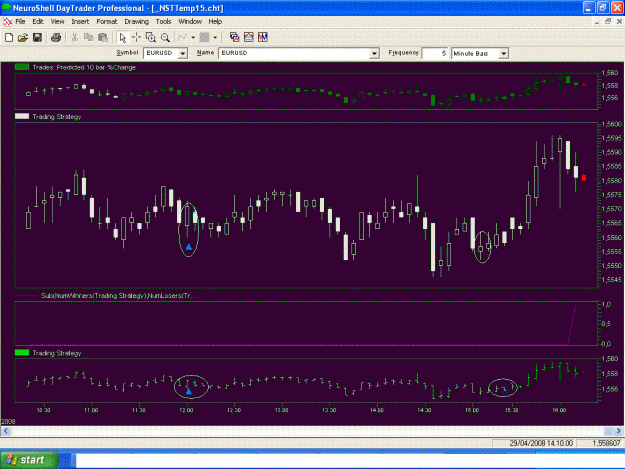Click the red last candle in the main chart
625x469 pixels.
584,178
